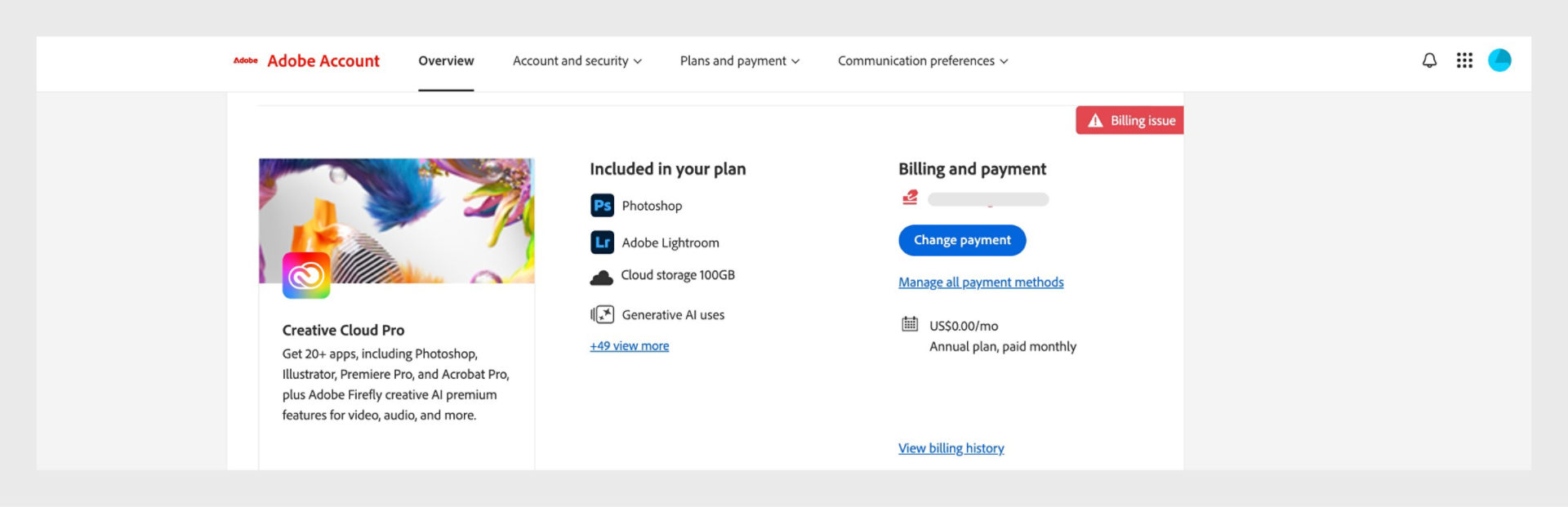1568x507 pixels.
Task: Click the Billing and payment heading
Action: pos(973,169)
